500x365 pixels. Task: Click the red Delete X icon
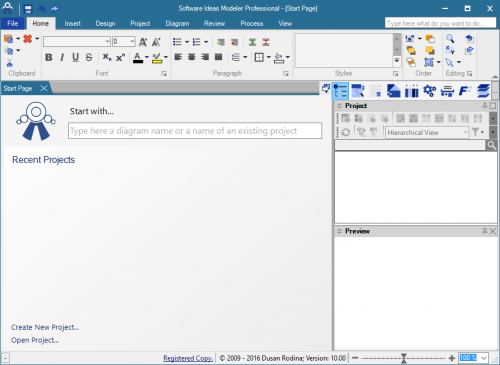pos(28,39)
